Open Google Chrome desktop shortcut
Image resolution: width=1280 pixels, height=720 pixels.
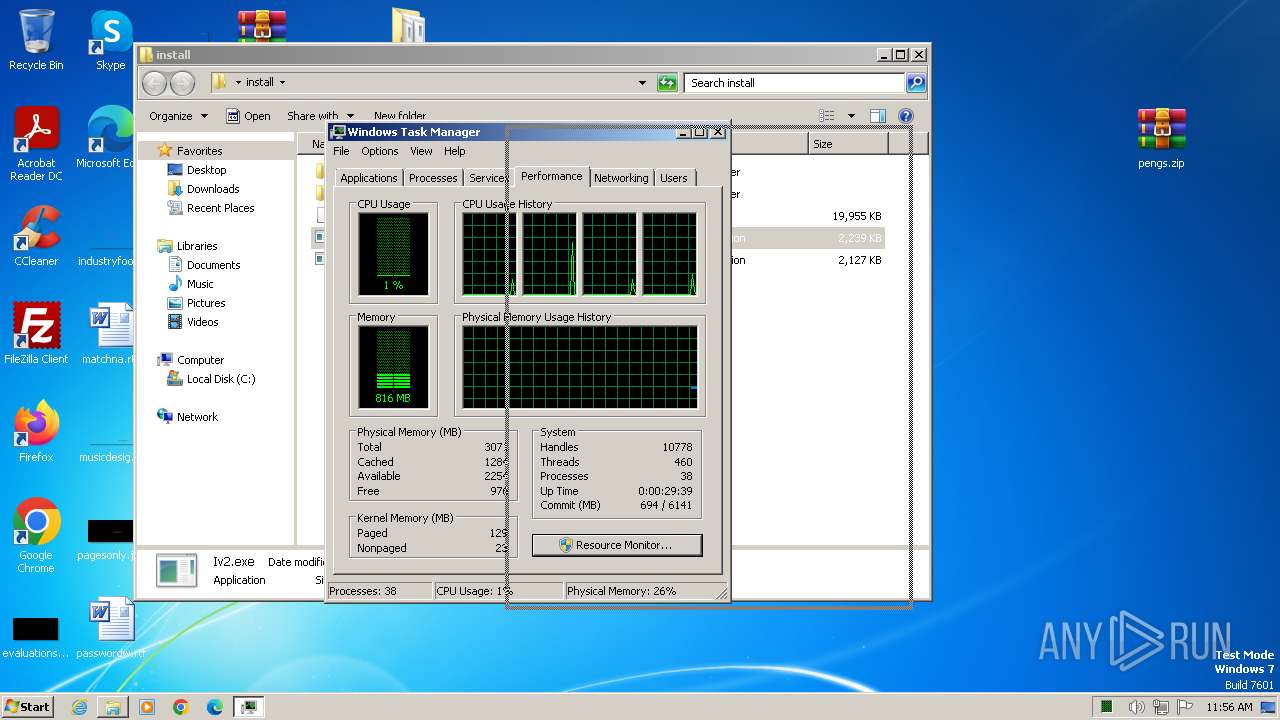(x=36, y=536)
